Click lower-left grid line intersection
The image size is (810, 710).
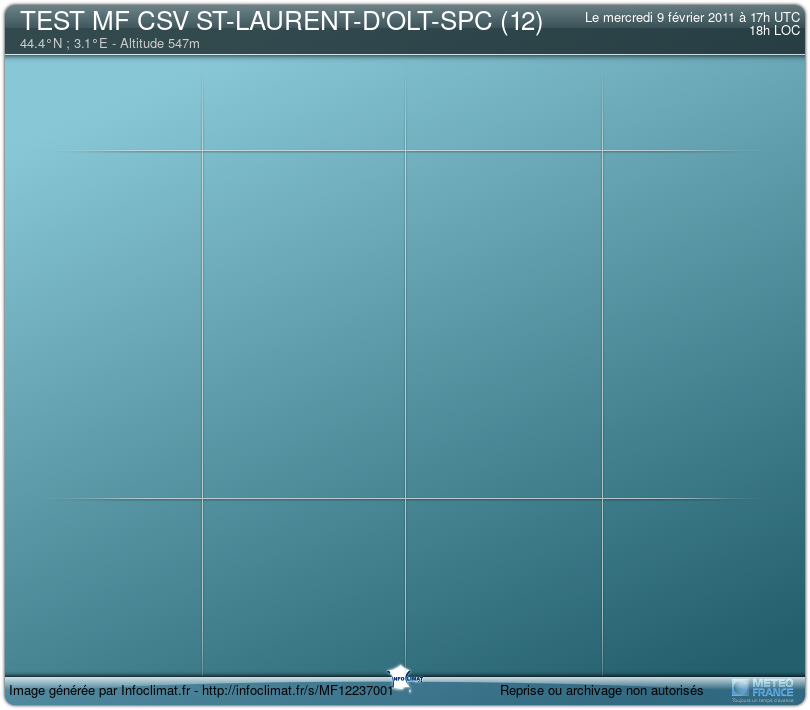tap(203, 498)
